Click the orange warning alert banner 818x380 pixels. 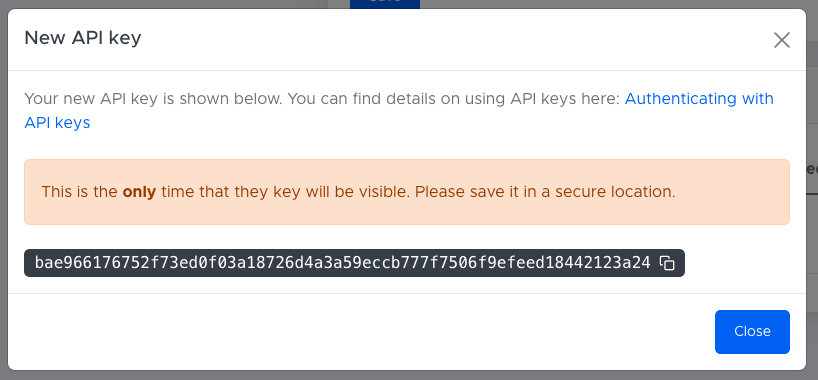tap(407, 192)
